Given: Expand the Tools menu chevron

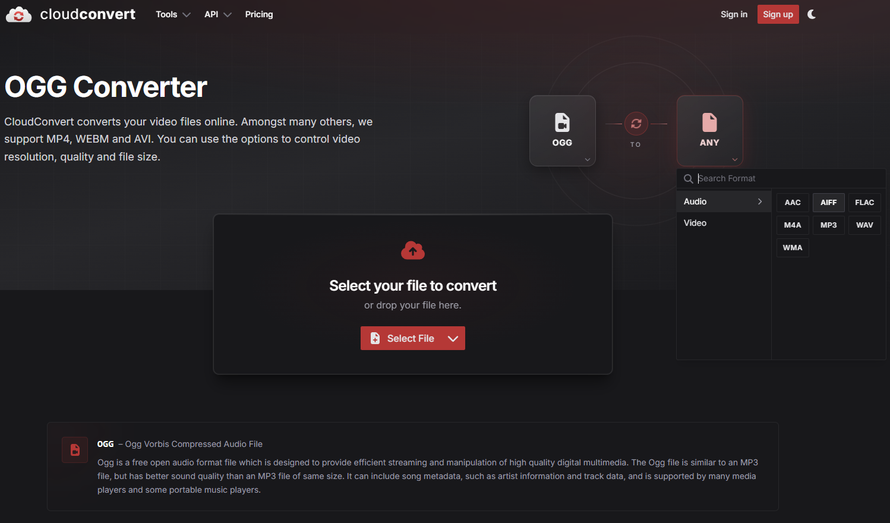Looking at the screenshot, I should [x=186, y=15].
